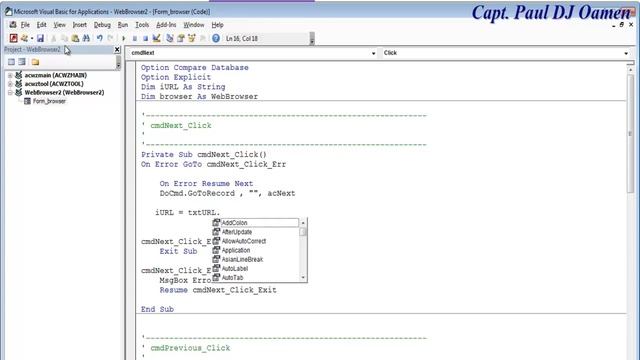Image resolution: width=640 pixels, height=360 pixels.
Task: Click the View Microsoft Access toolbar icon
Action: [13, 38]
